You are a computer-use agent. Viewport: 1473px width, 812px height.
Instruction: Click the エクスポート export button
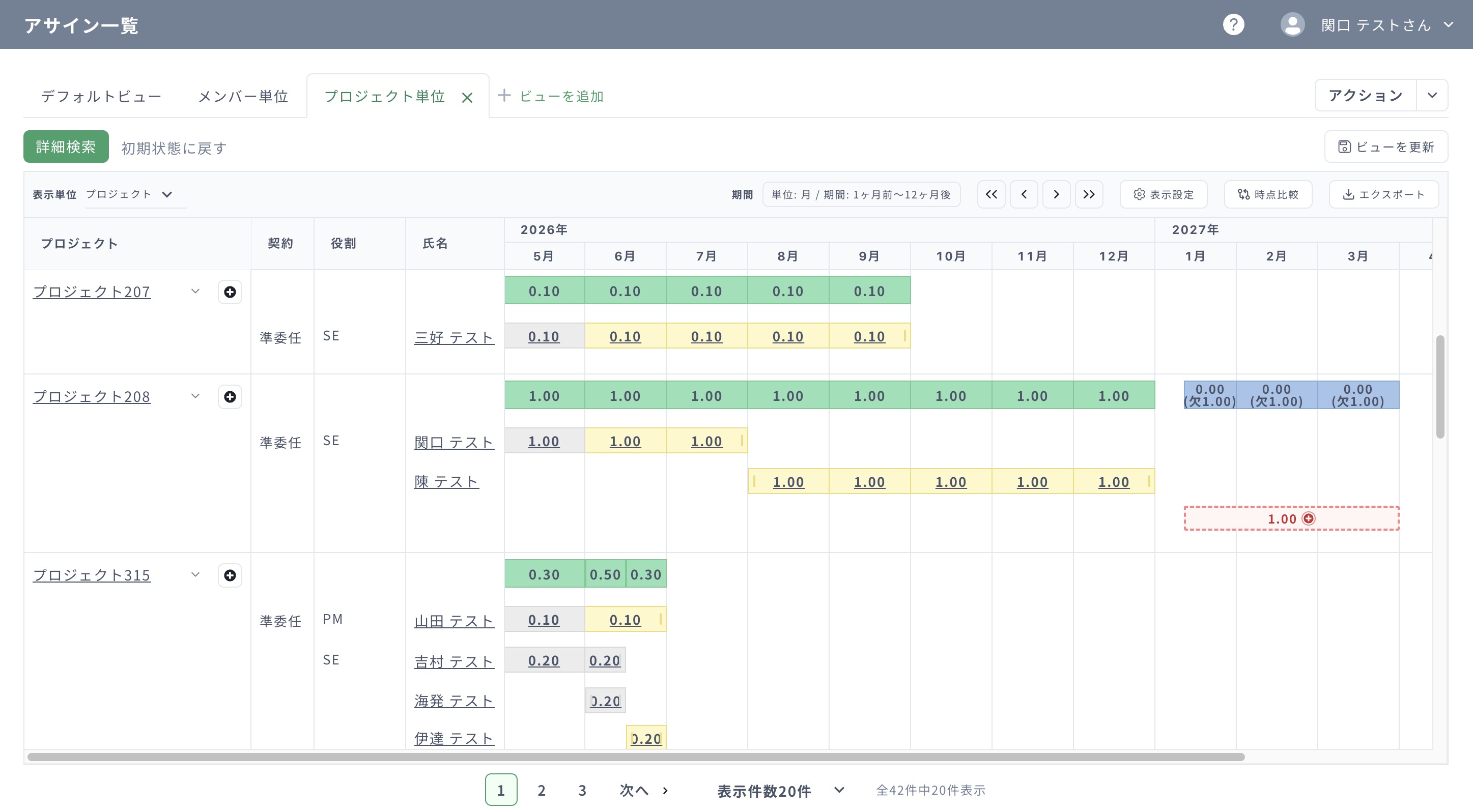[x=1383, y=194]
